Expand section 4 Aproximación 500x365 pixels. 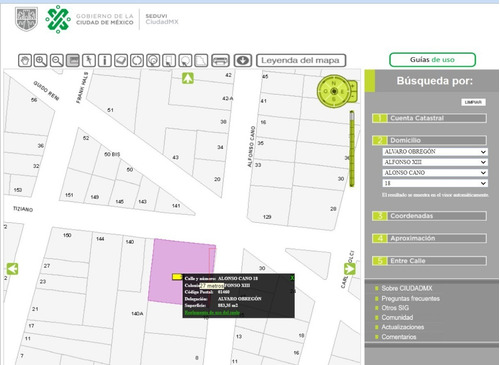coord(429,238)
